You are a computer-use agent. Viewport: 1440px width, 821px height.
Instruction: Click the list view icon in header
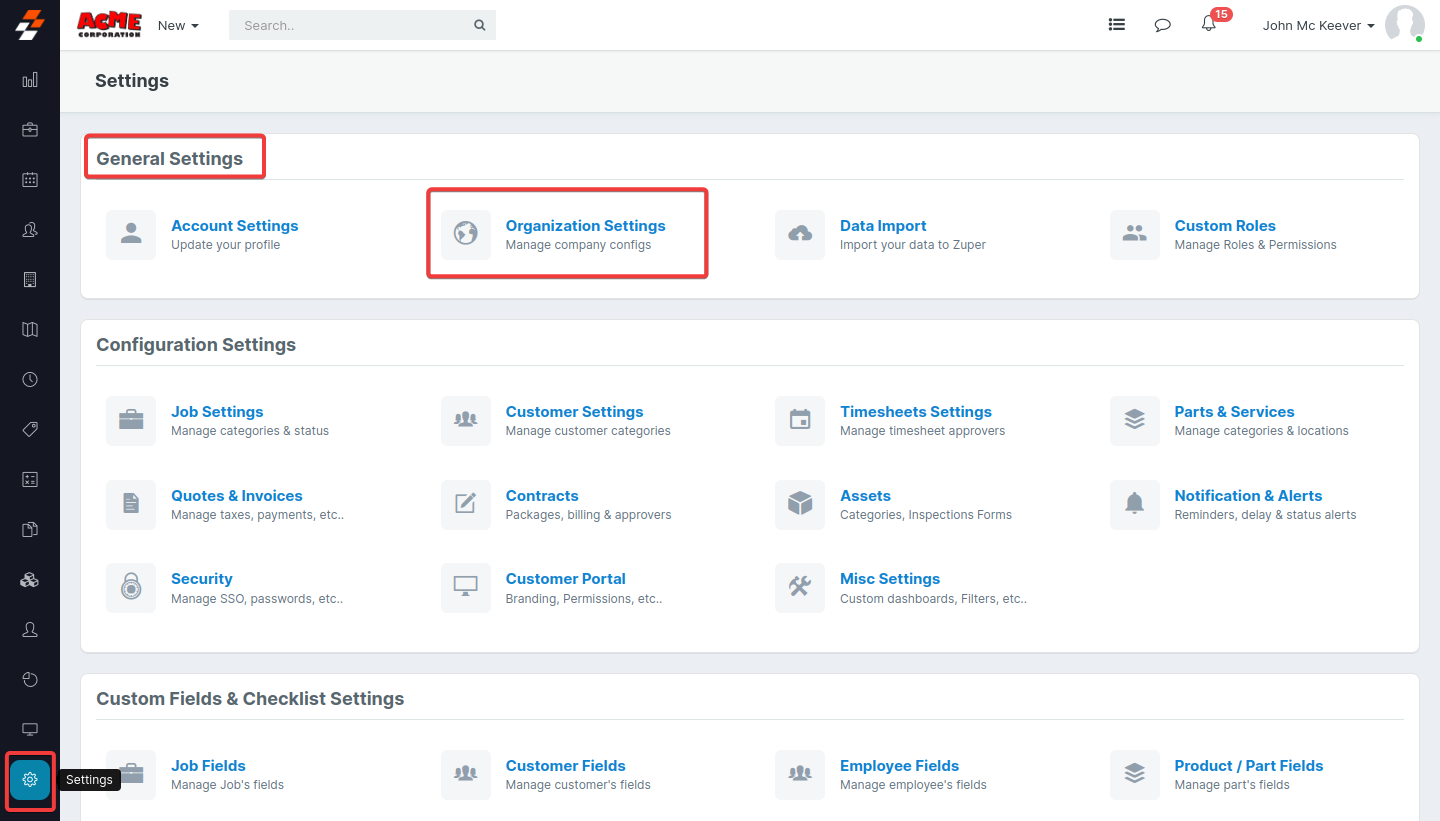(x=1117, y=25)
